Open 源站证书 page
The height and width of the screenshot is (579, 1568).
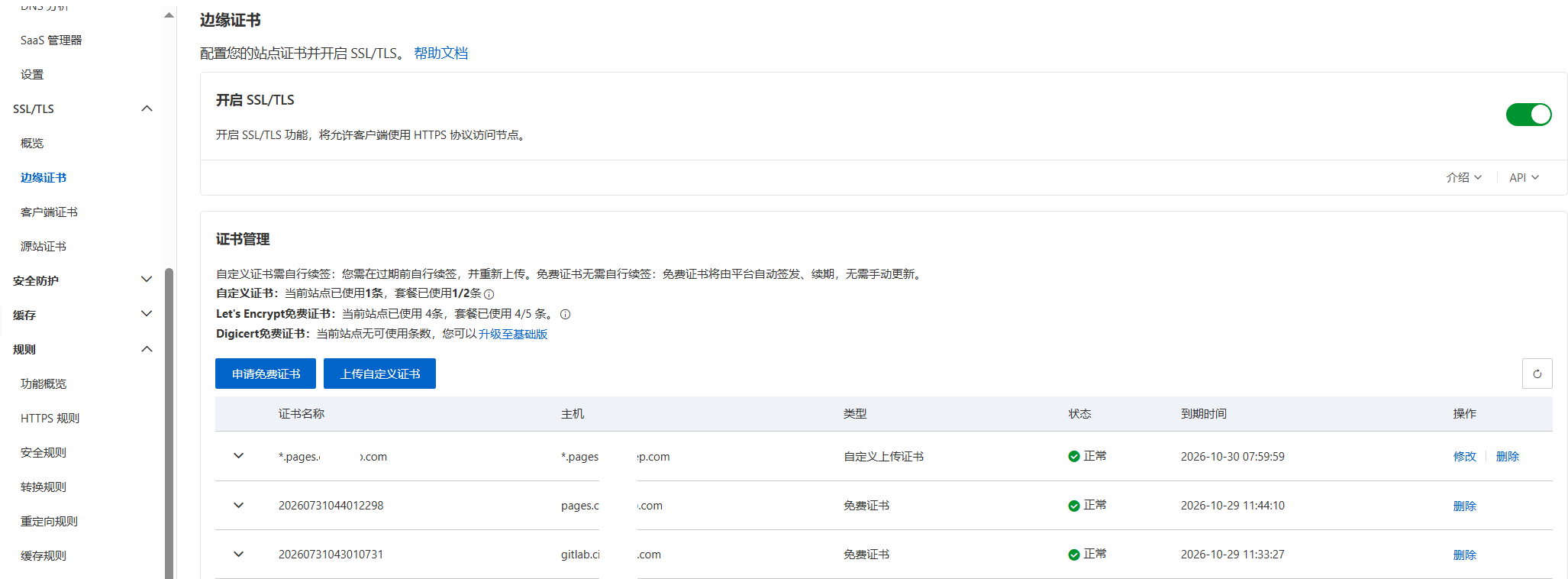44,246
